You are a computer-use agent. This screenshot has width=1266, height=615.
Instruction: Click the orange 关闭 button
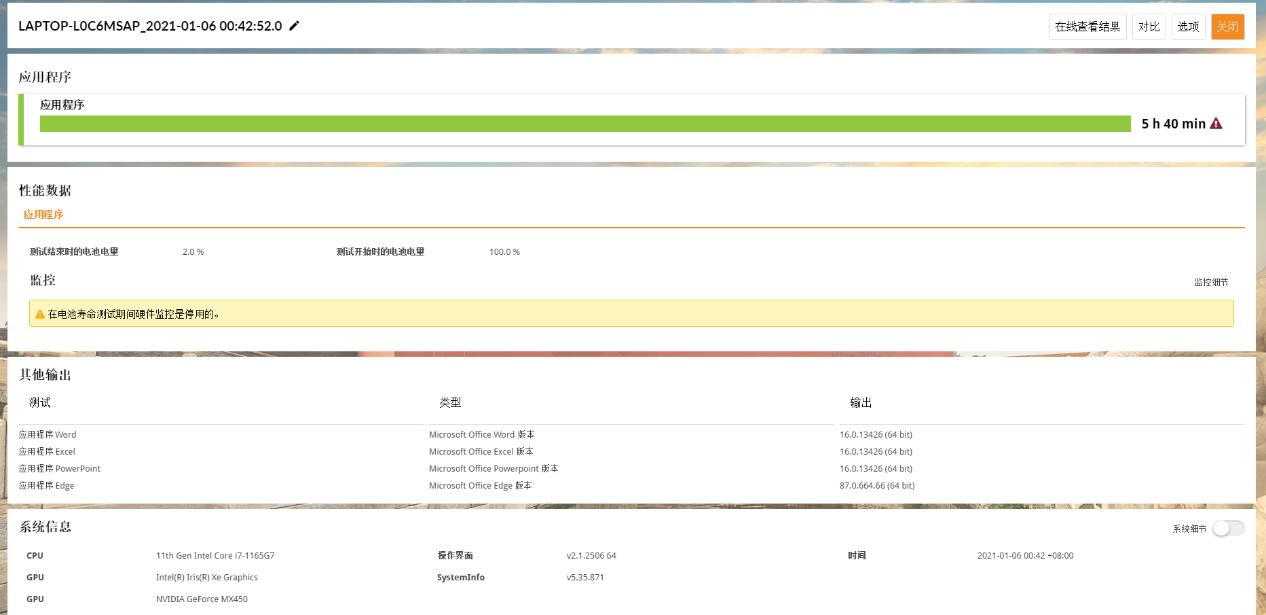click(x=1228, y=27)
